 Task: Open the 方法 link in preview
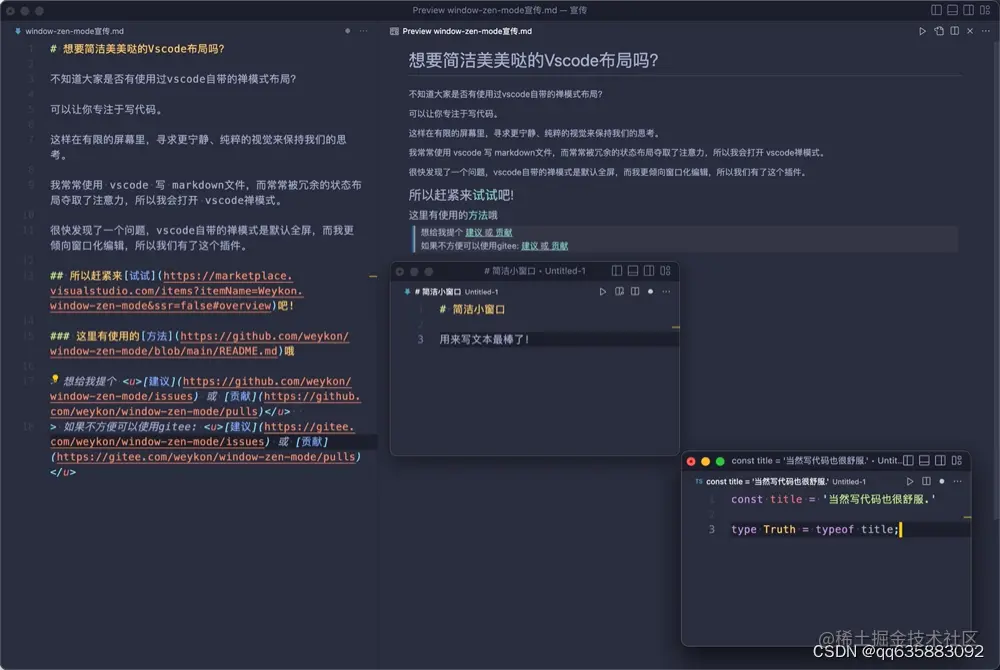[478, 215]
